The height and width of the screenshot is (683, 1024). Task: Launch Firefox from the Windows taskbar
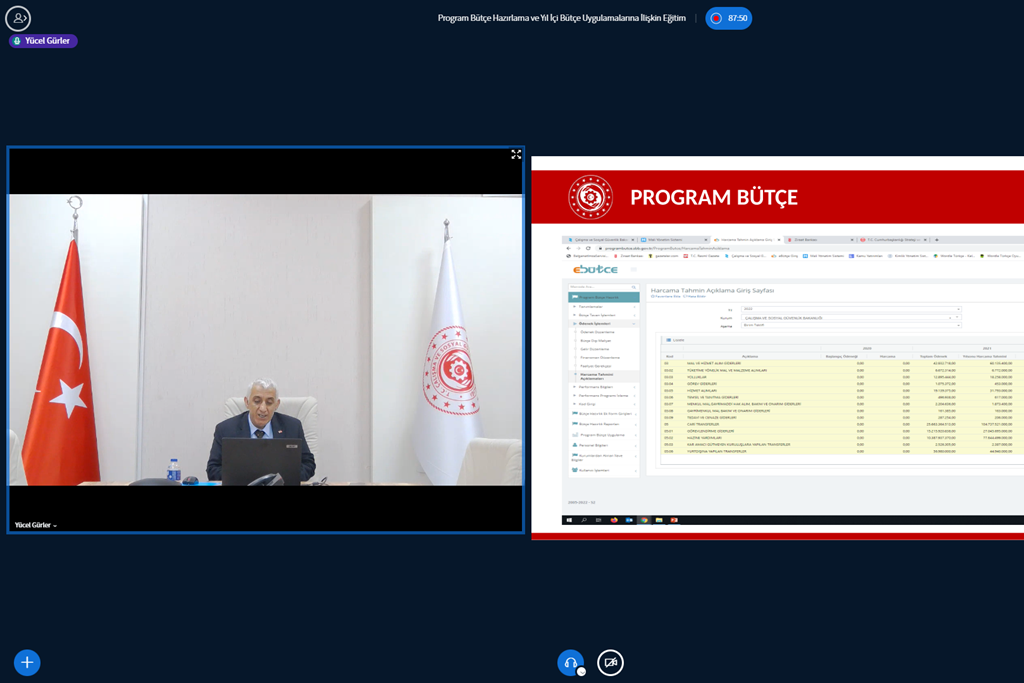(x=614, y=520)
